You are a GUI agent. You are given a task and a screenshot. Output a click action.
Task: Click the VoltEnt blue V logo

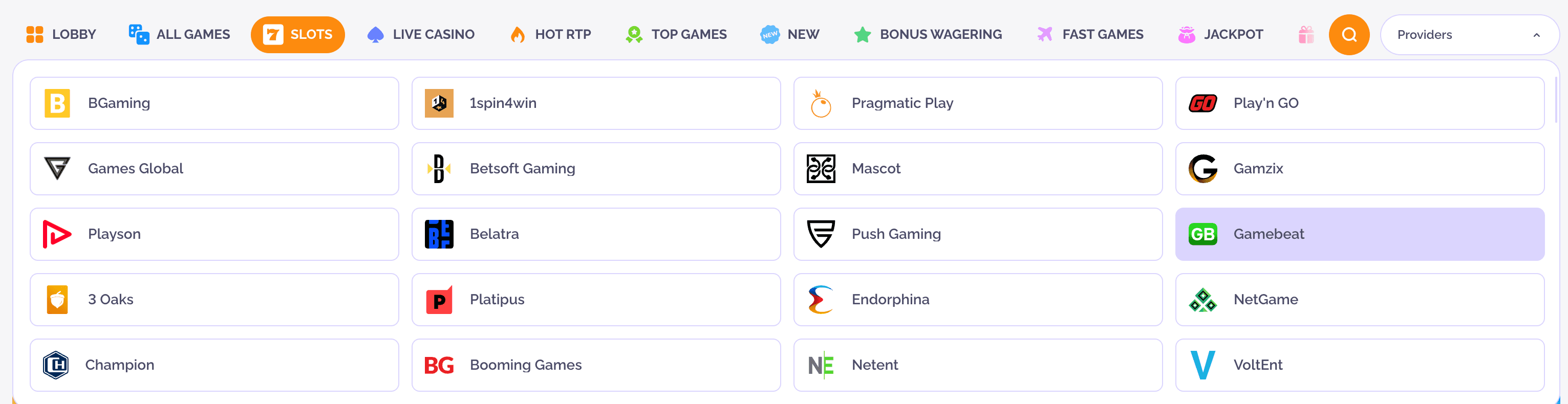[1203, 365]
